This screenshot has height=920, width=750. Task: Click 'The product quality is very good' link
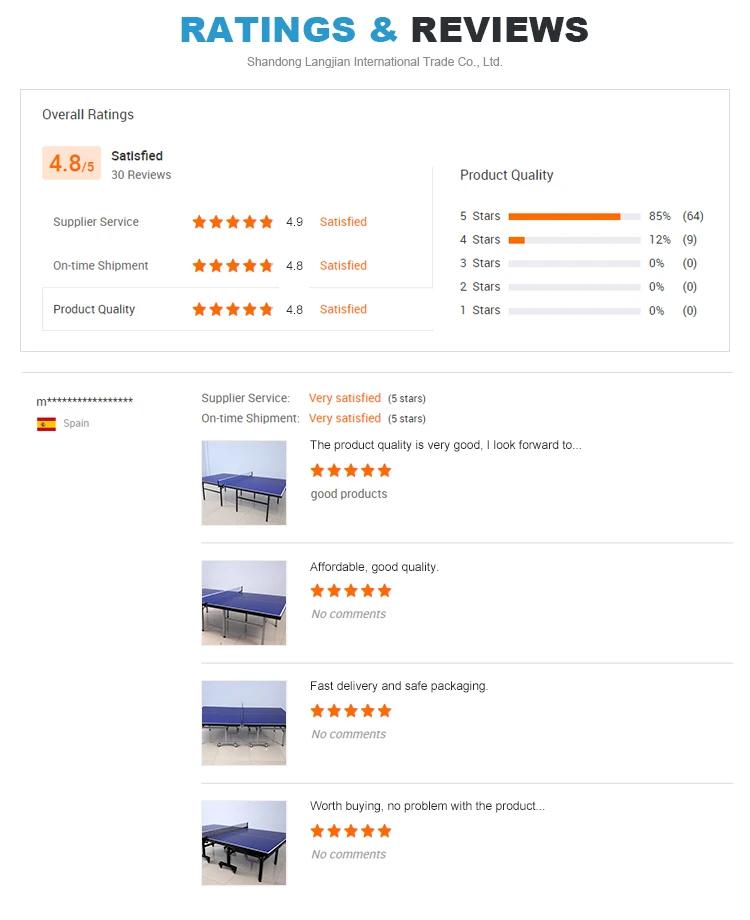click(x=445, y=445)
